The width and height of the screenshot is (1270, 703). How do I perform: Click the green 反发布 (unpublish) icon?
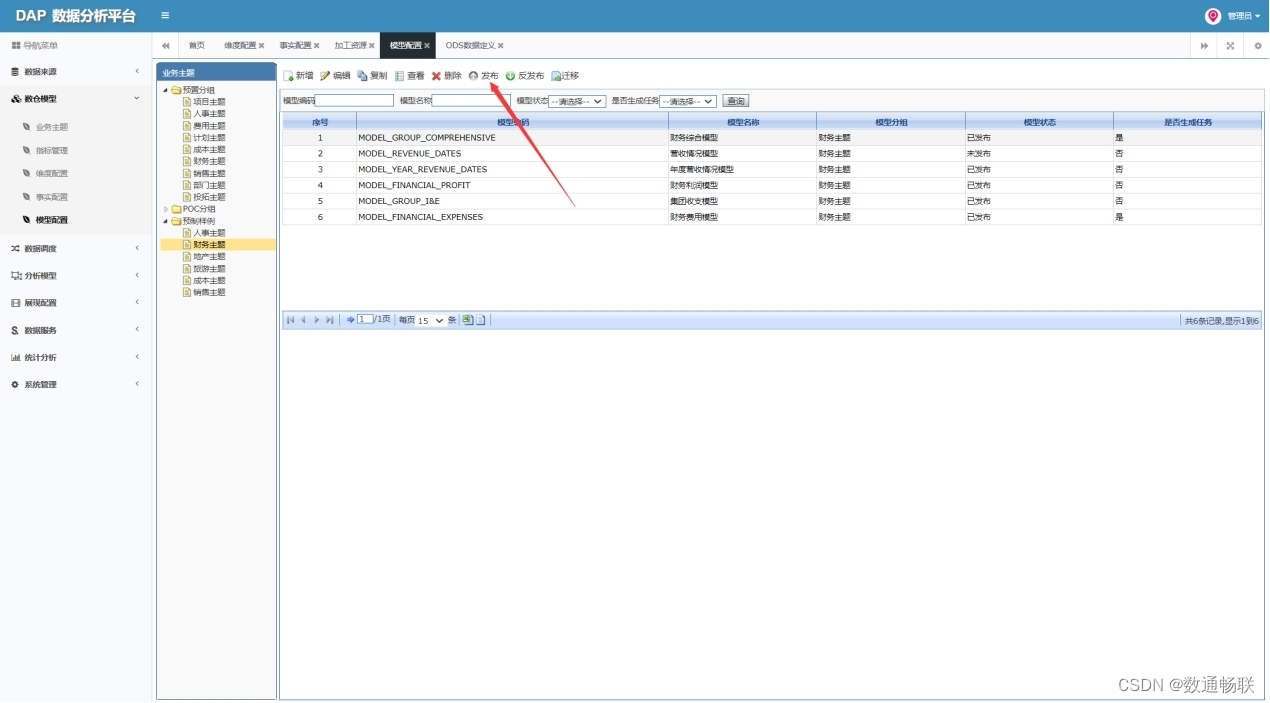click(x=510, y=76)
